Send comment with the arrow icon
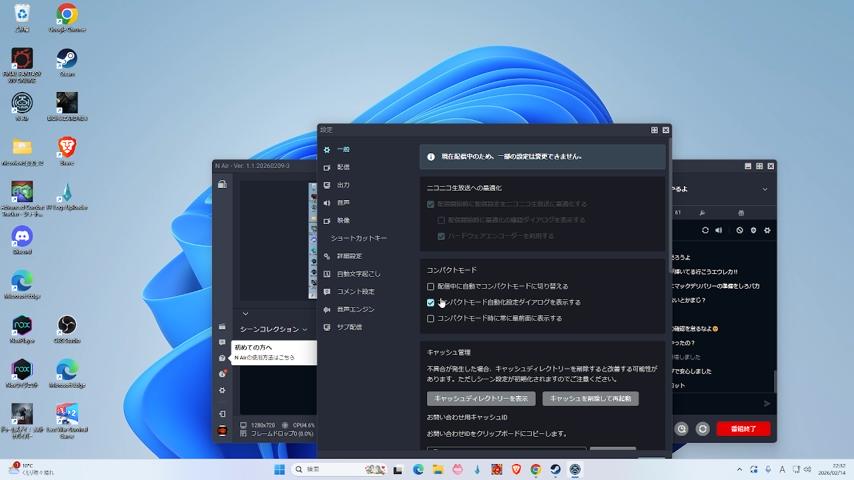The width and height of the screenshot is (854, 480). 767,404
